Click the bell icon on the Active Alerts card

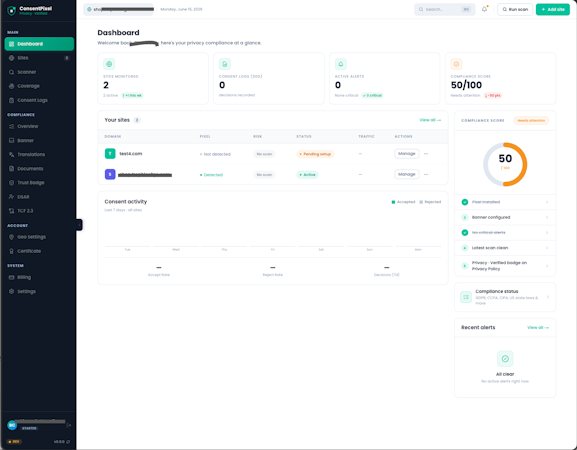click(341, 64)
